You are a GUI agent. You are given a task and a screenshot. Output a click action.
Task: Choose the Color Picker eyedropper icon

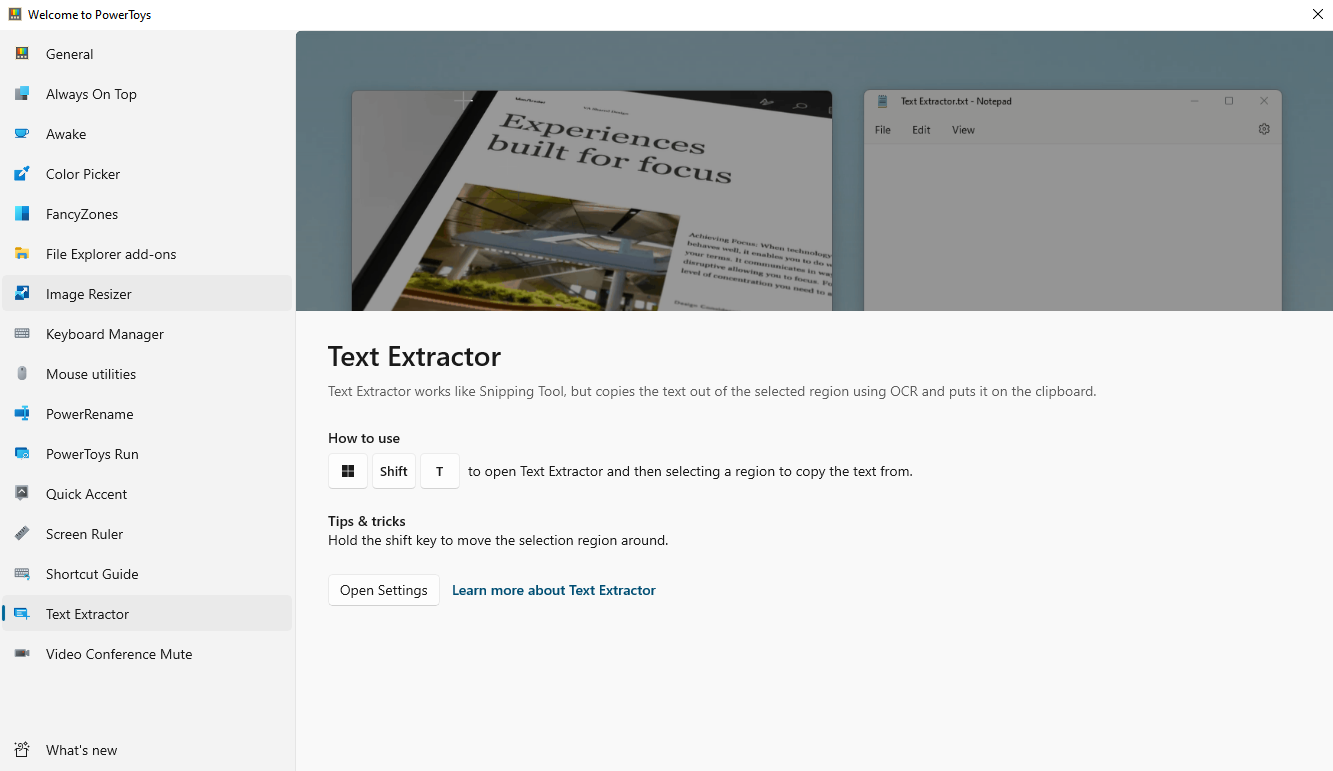pyautogui.click(x=22, y=174)
